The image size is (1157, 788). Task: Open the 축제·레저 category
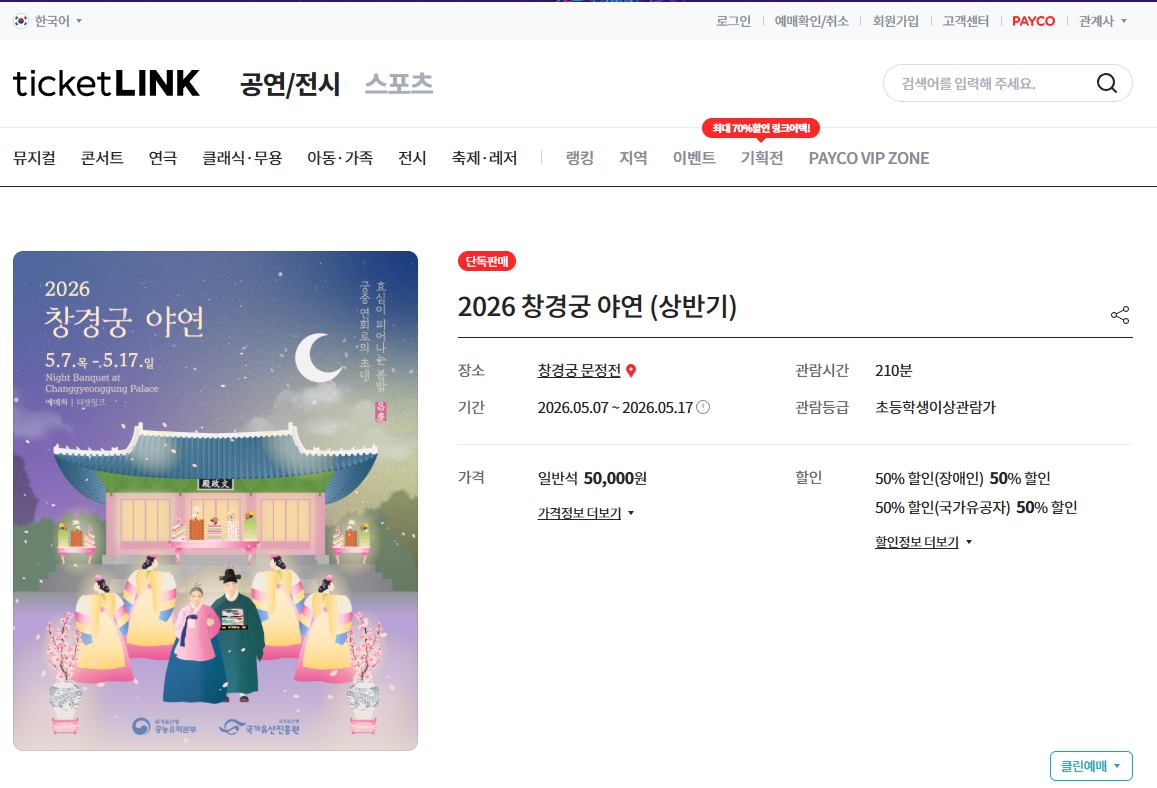pyautogui.click(x=484, y=158)
